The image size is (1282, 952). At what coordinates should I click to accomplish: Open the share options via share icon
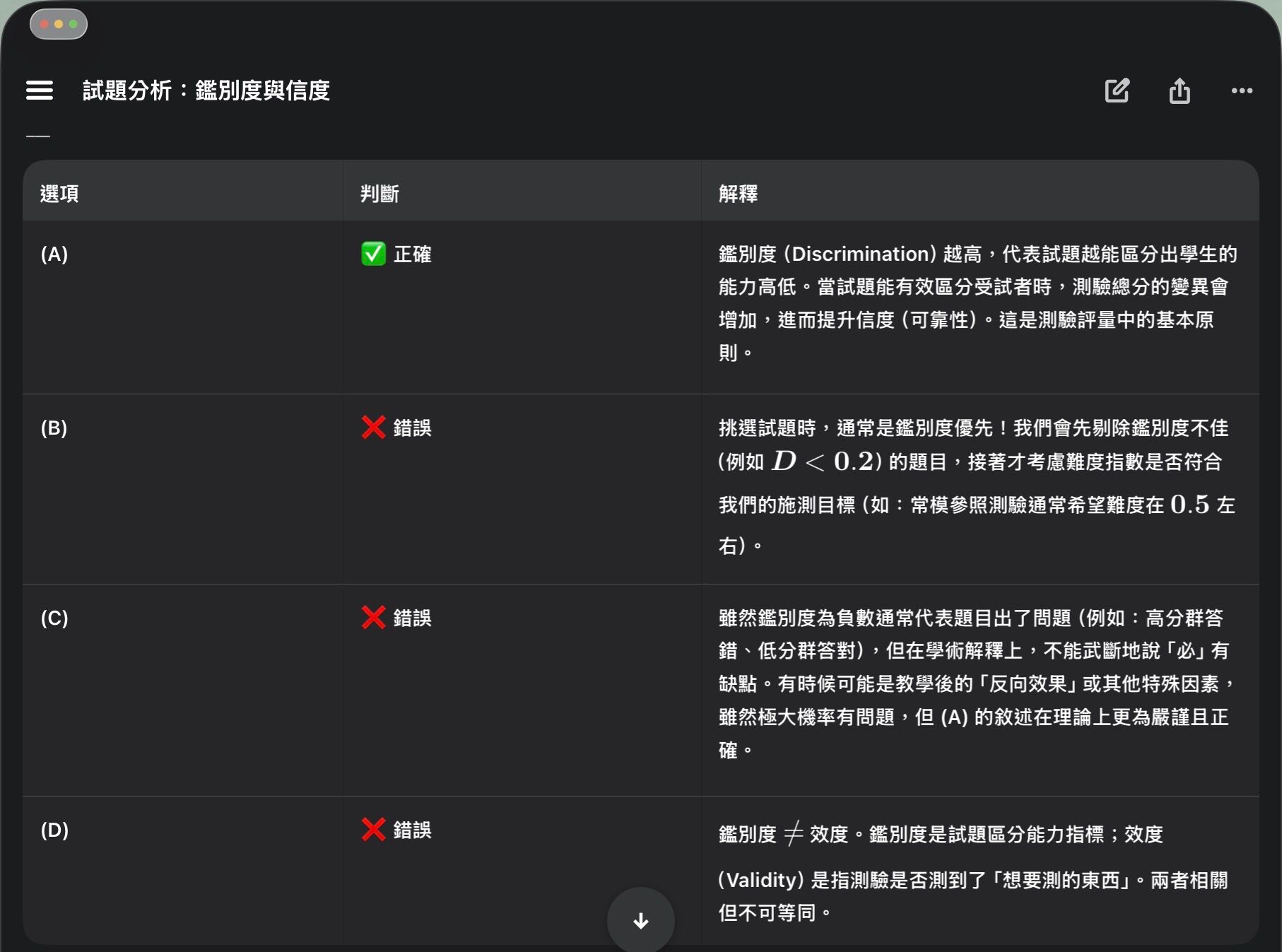coord(1180,90)
